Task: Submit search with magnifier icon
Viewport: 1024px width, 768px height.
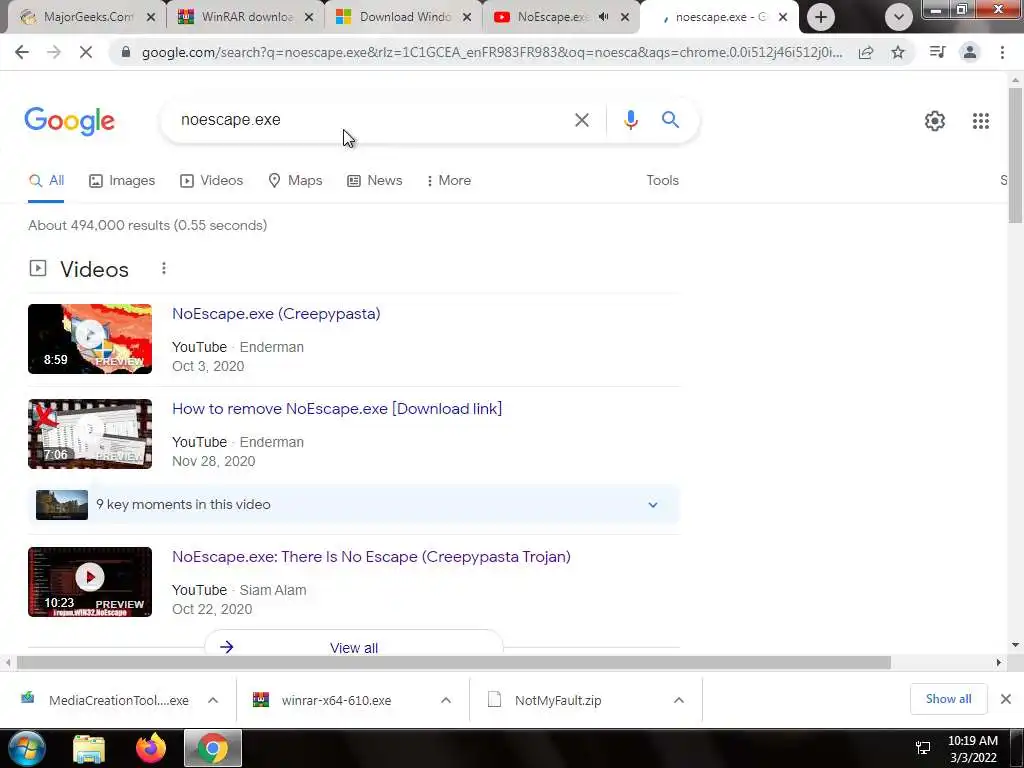Action: [x=670, y=120]
